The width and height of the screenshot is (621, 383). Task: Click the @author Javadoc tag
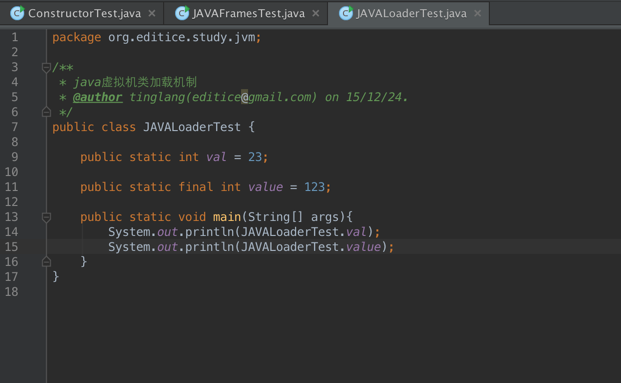pos(97,97)
